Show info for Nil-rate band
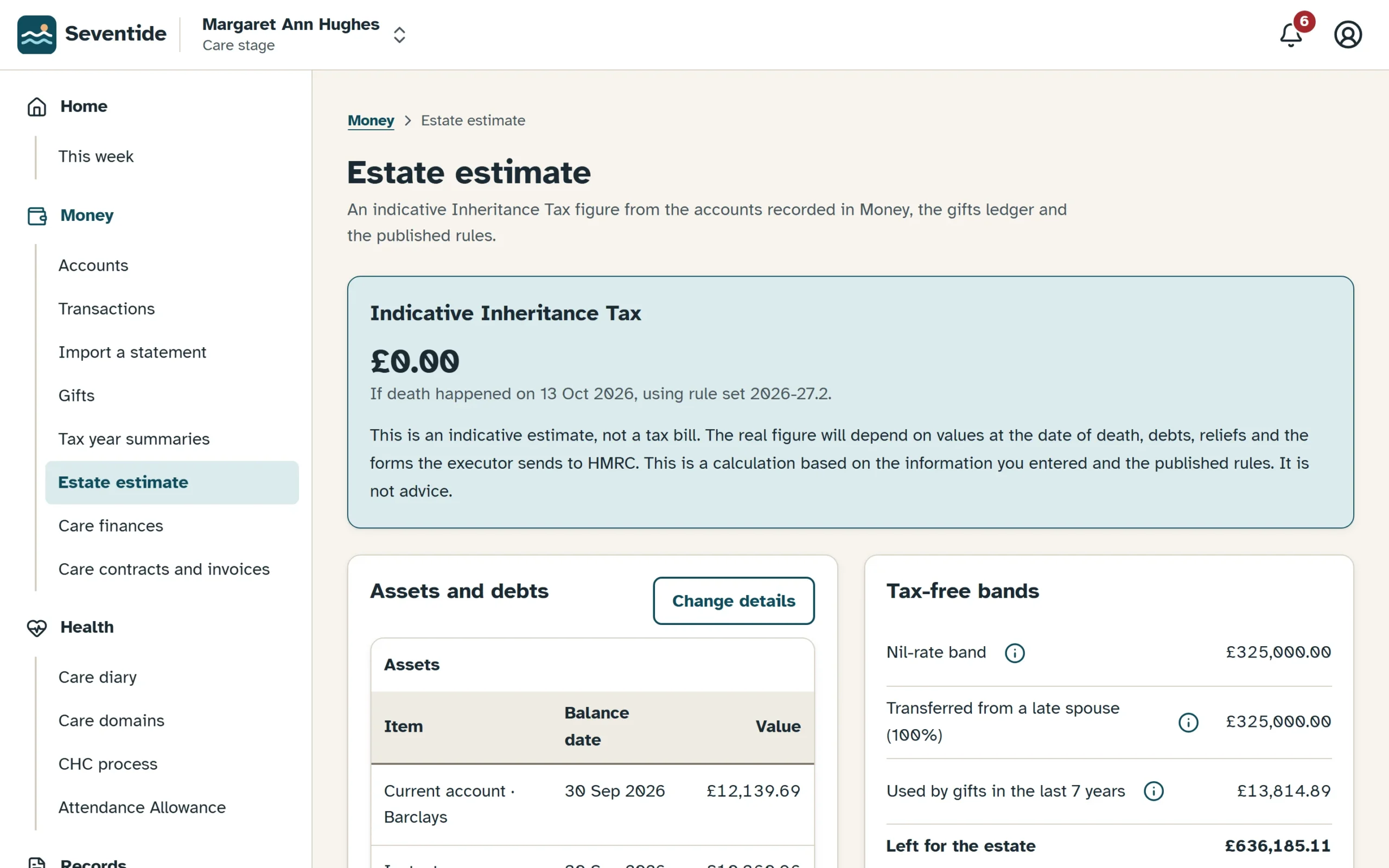The image size is (1389, 868). [1014, 653]
